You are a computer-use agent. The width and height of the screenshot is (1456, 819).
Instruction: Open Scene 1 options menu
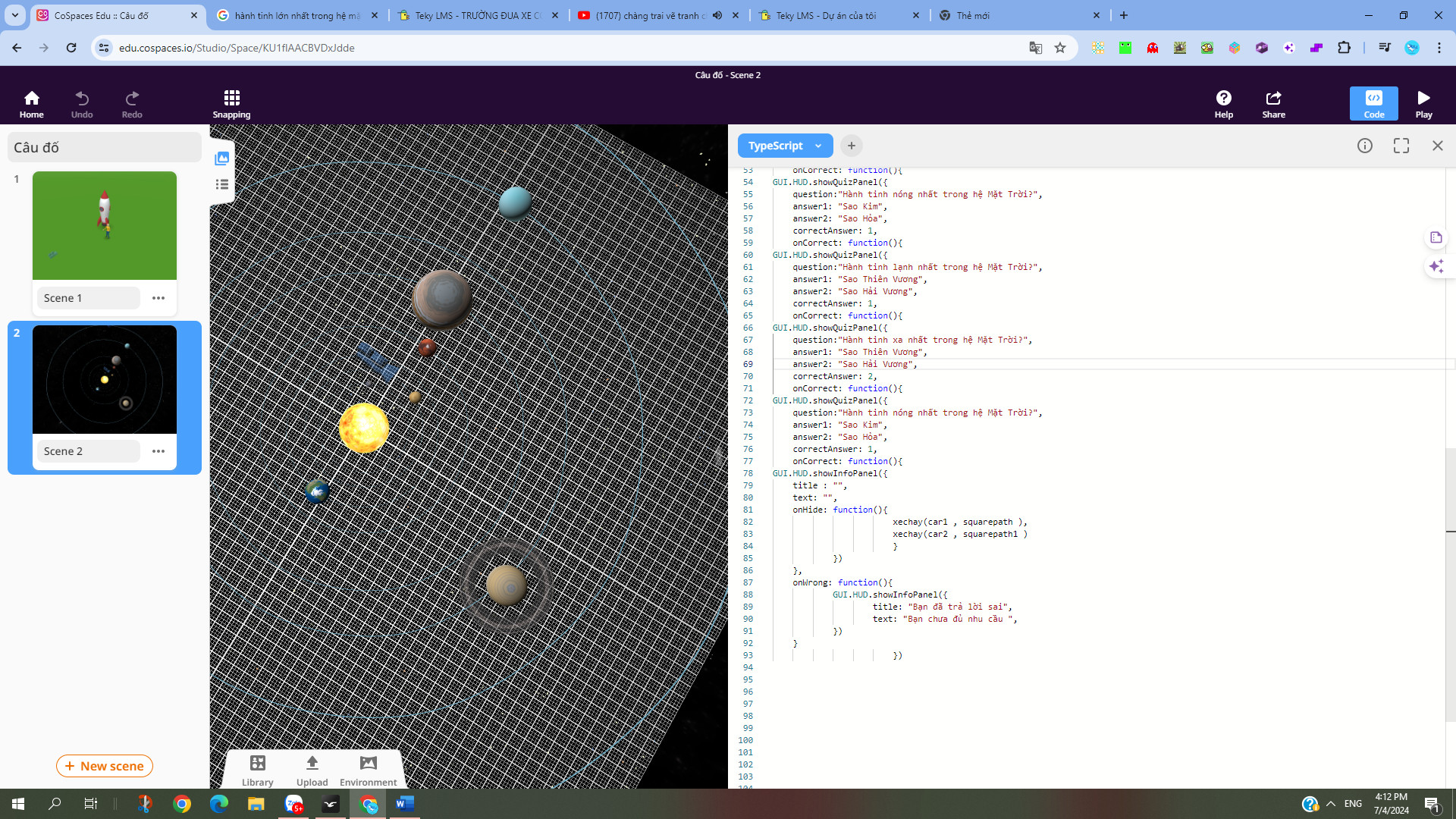point(158,298)
